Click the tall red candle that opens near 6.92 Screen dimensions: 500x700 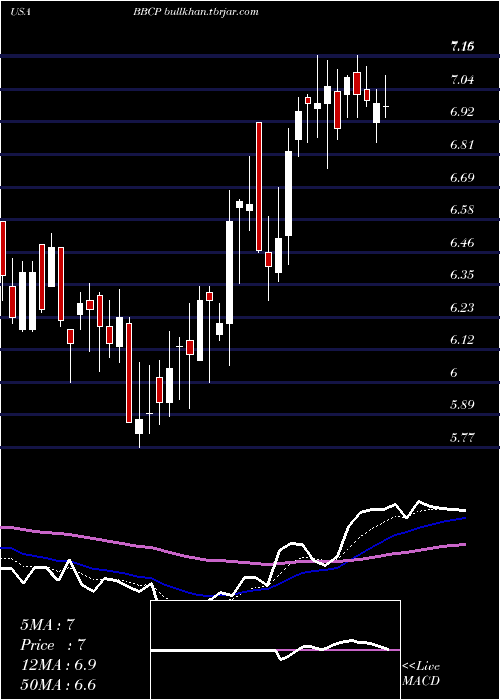(259, 186)
